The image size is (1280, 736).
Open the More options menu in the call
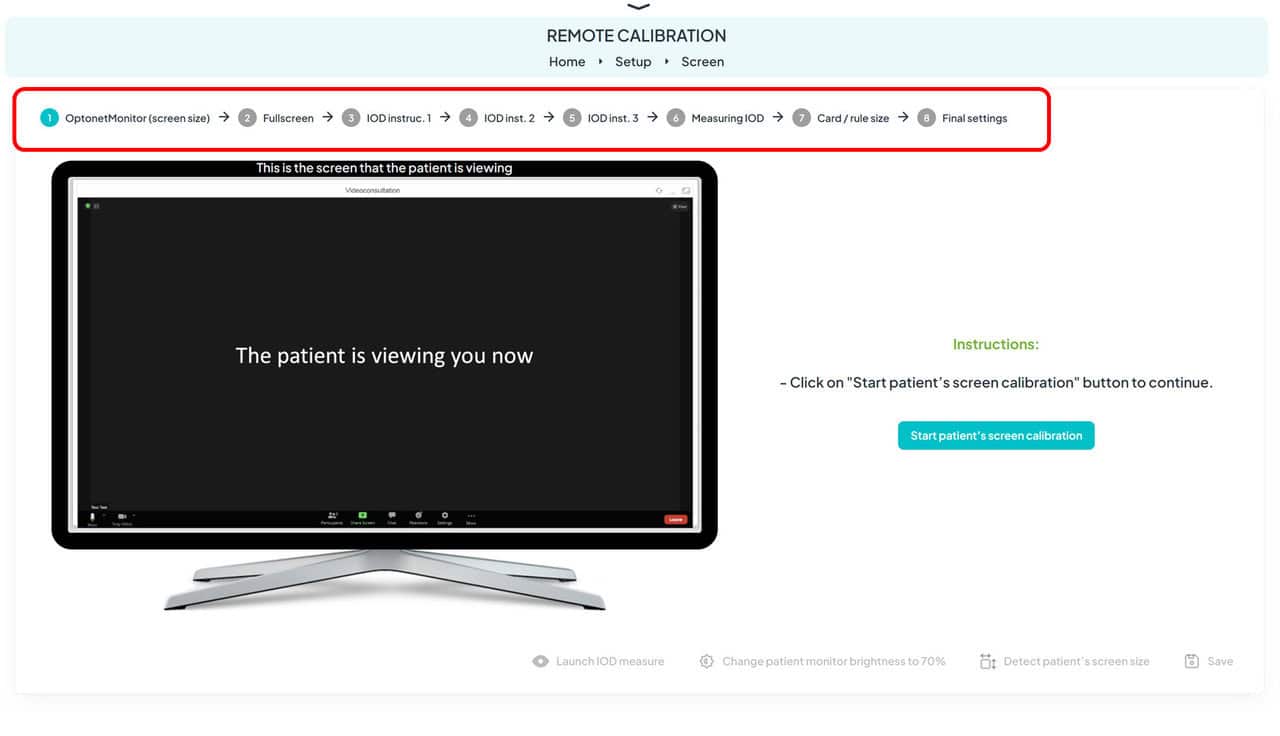(x=471, y=517)
